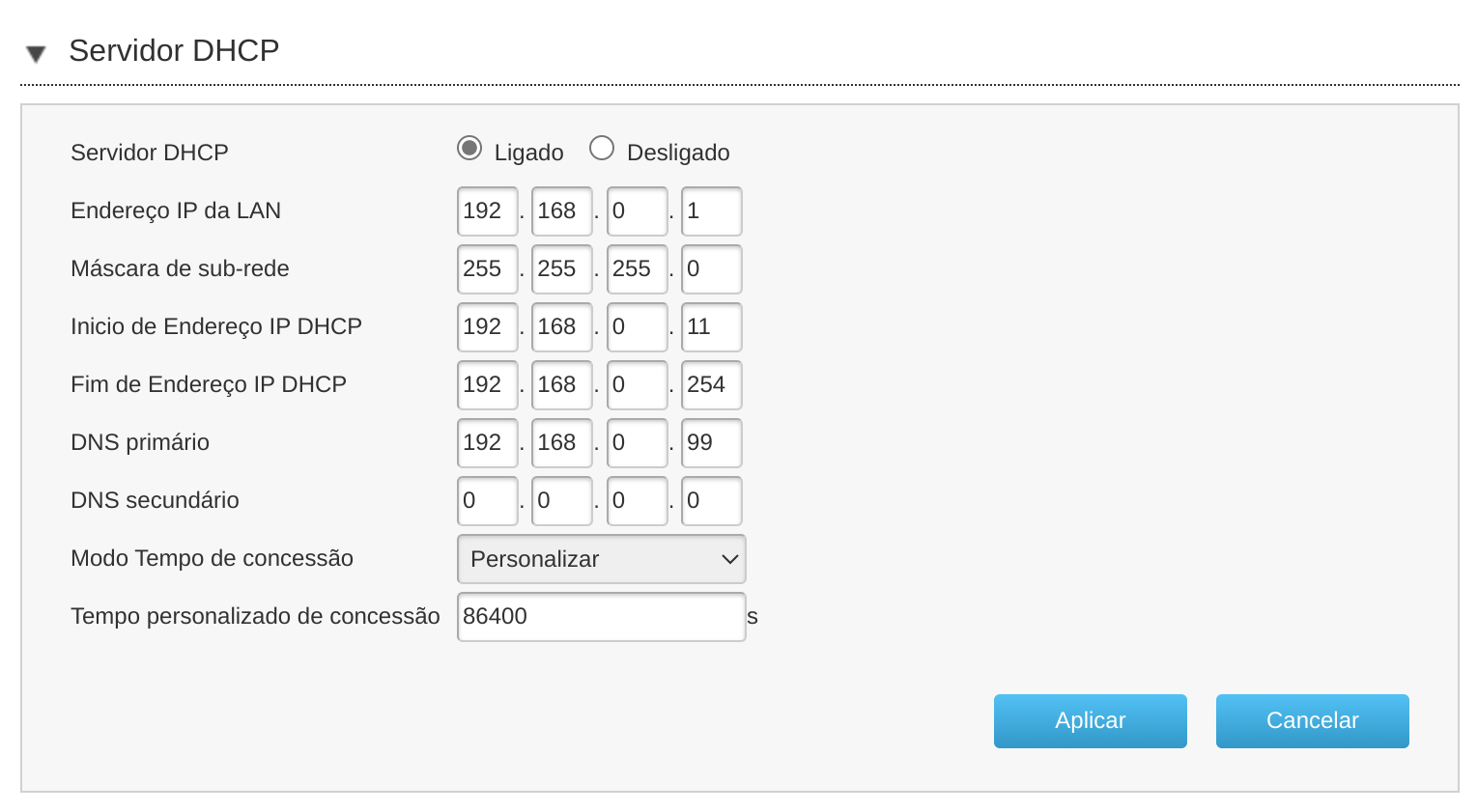The width and height of the screenshot is (1477, 812).
Task: Disable the DHCP server via Desligado option
Action: [x=602, y=149]
